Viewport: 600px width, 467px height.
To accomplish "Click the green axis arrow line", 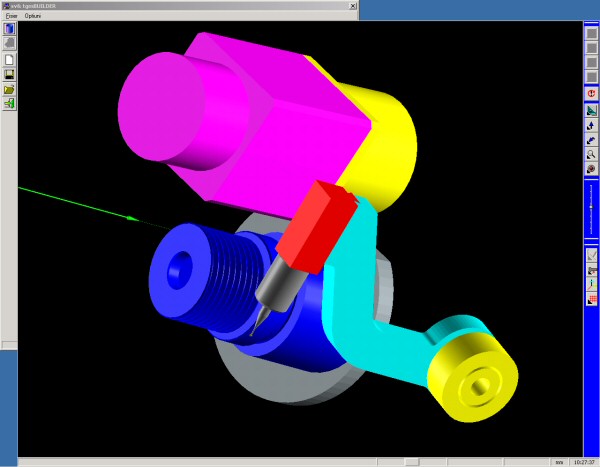I will point(78,204).
